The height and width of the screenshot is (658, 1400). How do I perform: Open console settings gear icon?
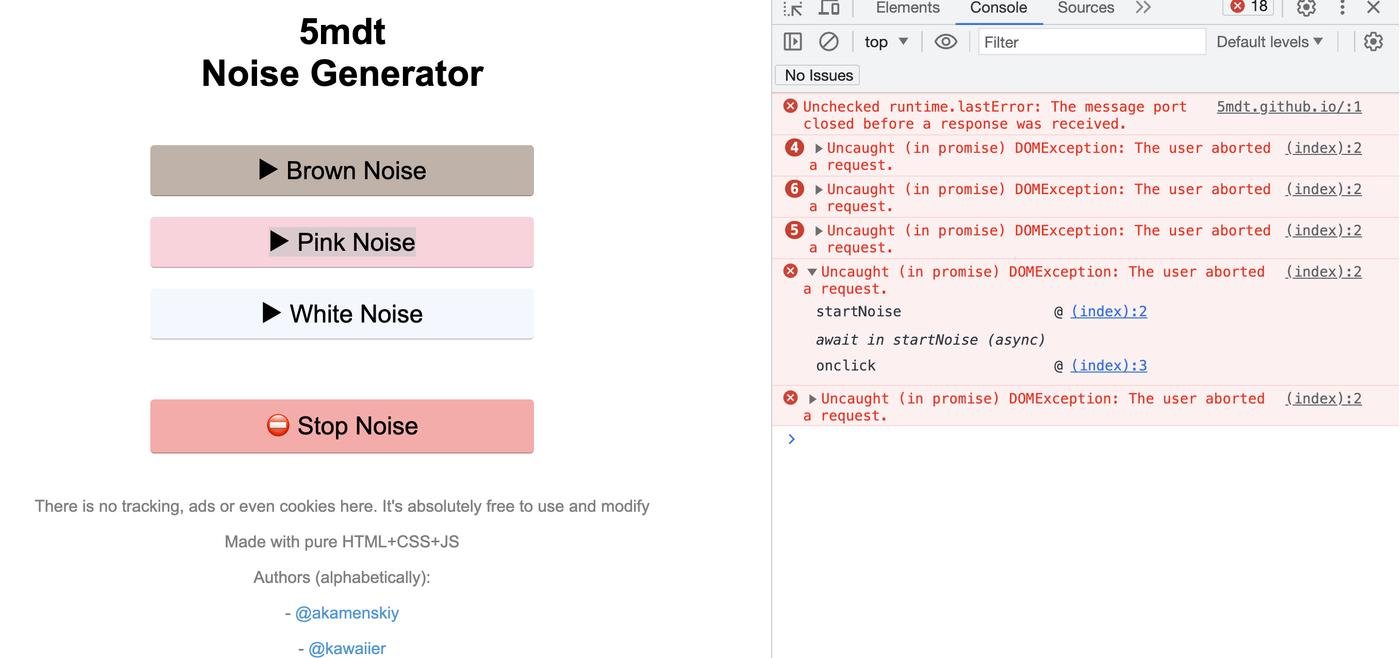(1373, 42)
